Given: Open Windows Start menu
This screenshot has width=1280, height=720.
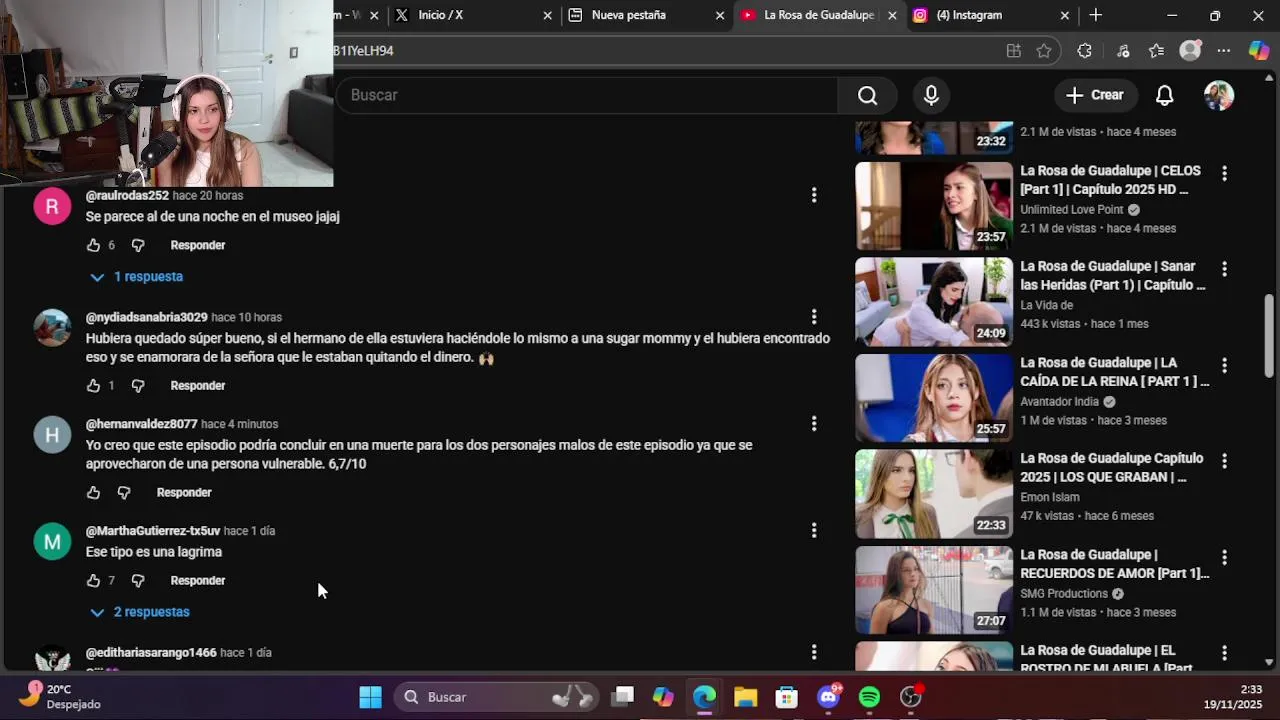Looking at the screenshot, I should [370, 697].
